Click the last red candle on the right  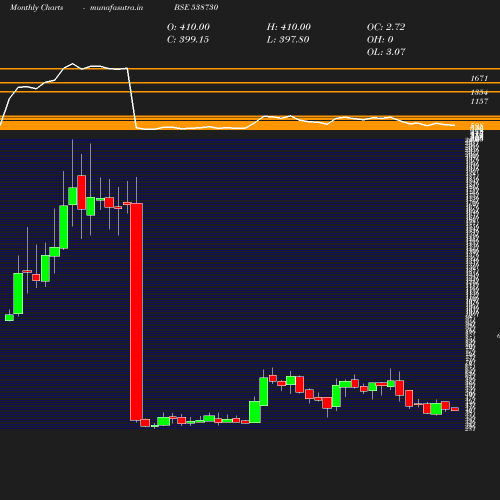pyautogui.click(x=455, y=409)
